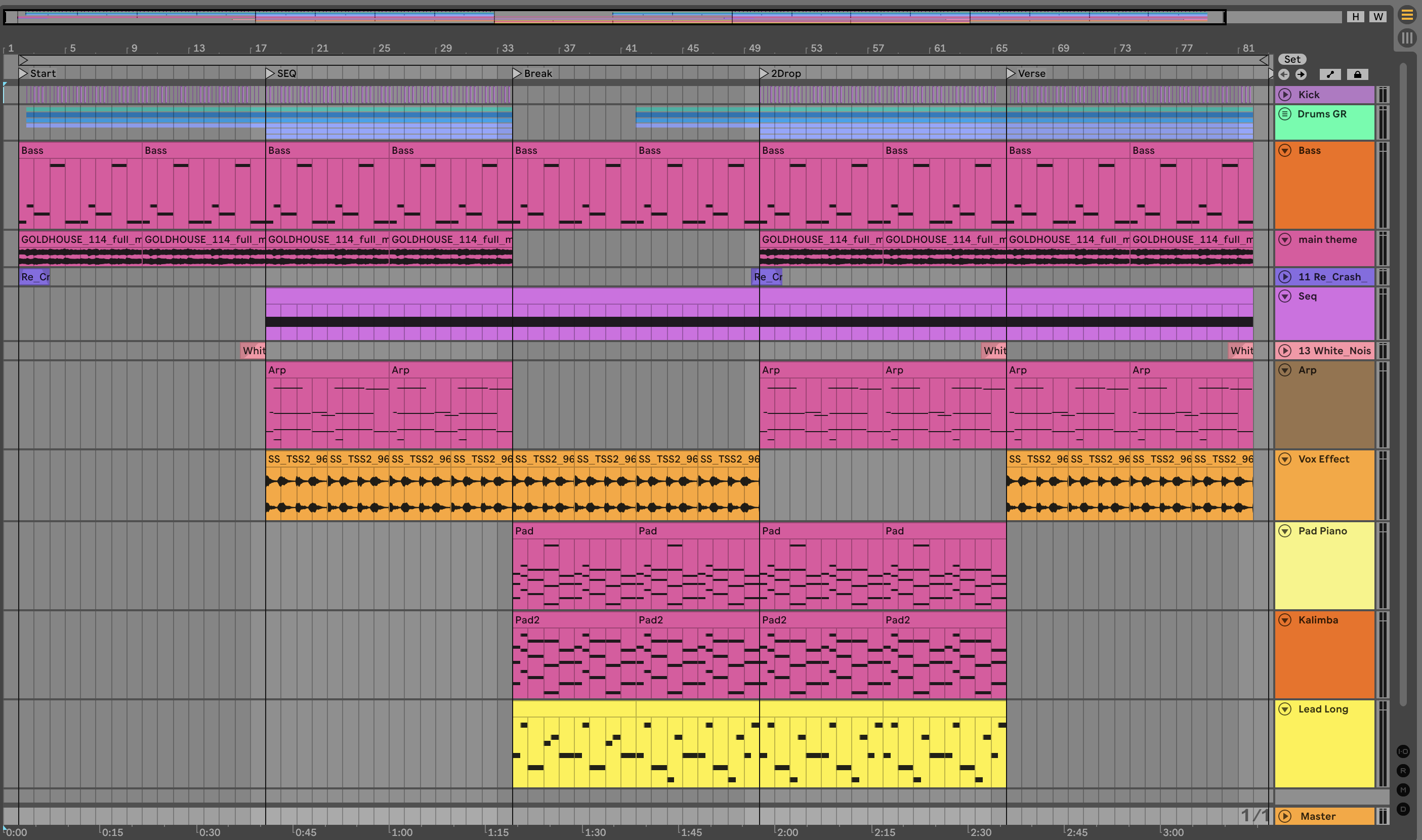Viewport: 1422px width, 840px height.
Task: Jump to the Break locator
Action: click(517, 73)
